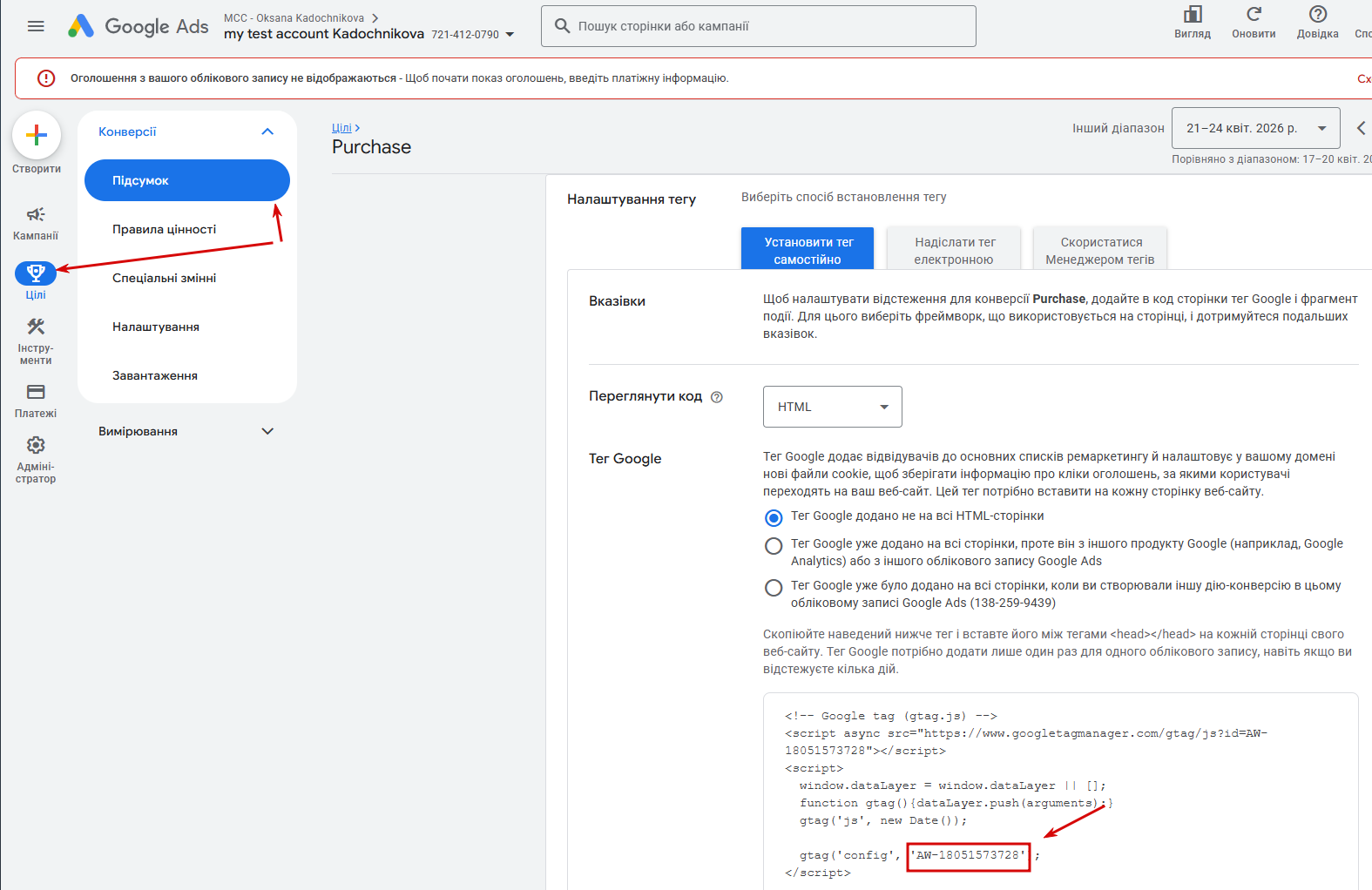
Task: Open the Вигляд appearance icon
Action: tap(1193, 14)
